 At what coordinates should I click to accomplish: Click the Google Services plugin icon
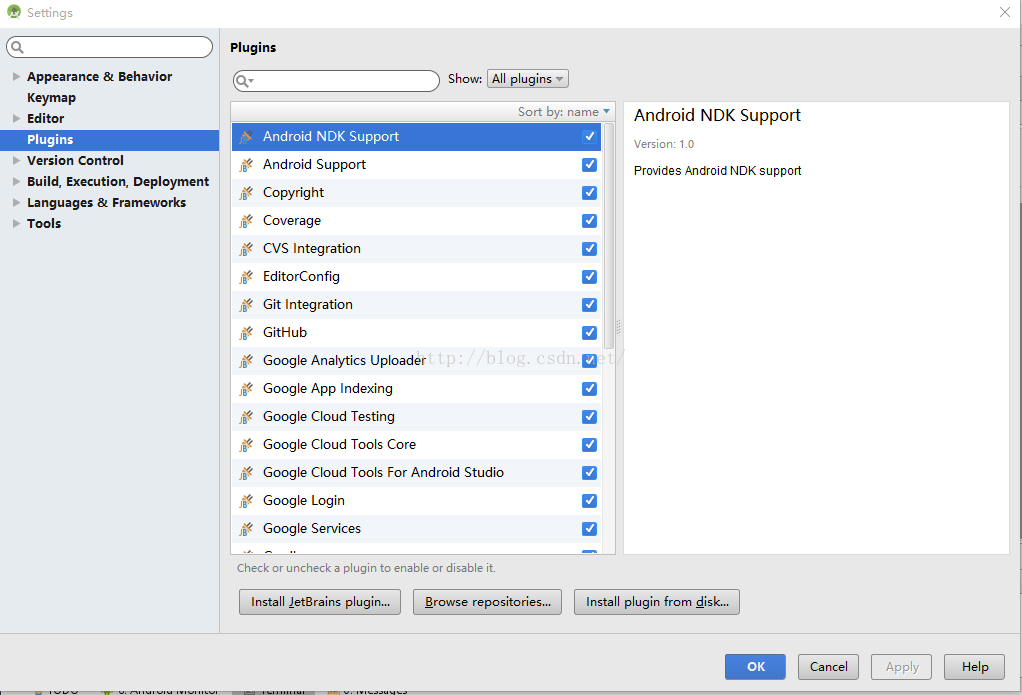tap(246, 529)
